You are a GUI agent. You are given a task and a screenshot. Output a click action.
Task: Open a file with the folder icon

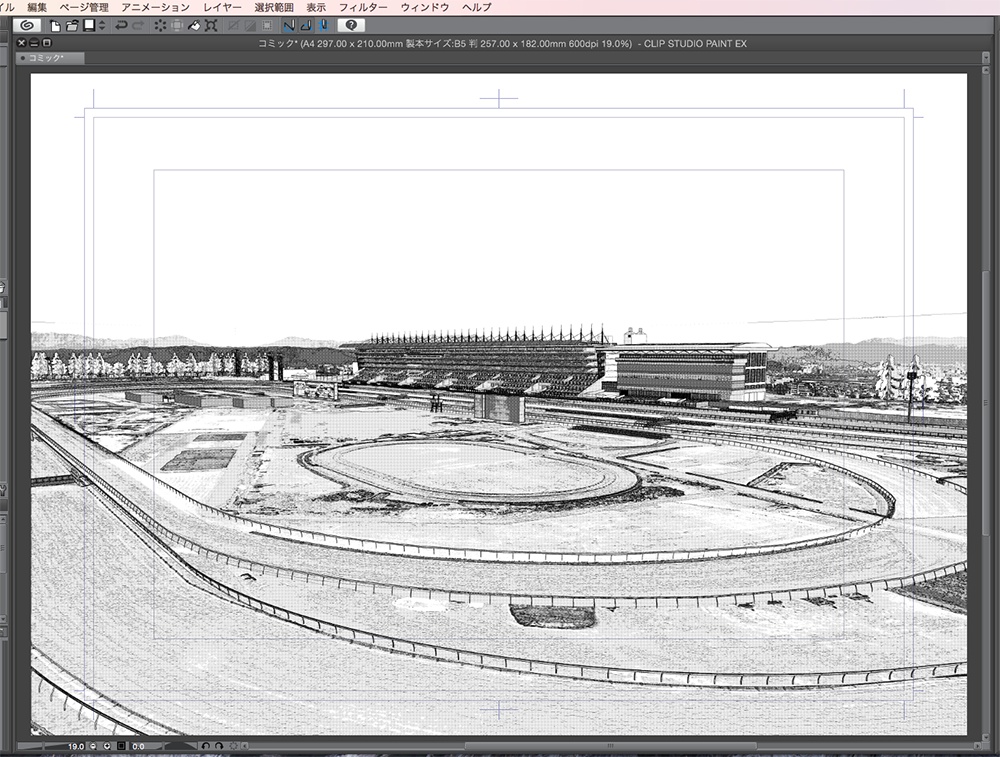coord(72,26)
